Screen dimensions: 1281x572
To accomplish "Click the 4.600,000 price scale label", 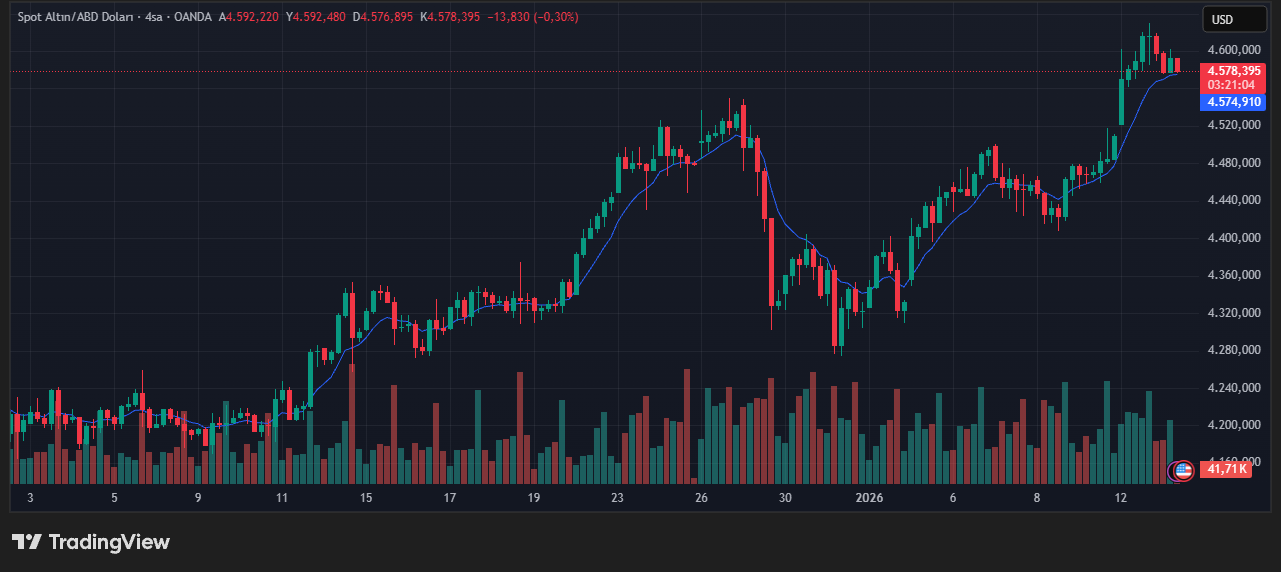I will pyautogui.click(x=1234, y=50).
